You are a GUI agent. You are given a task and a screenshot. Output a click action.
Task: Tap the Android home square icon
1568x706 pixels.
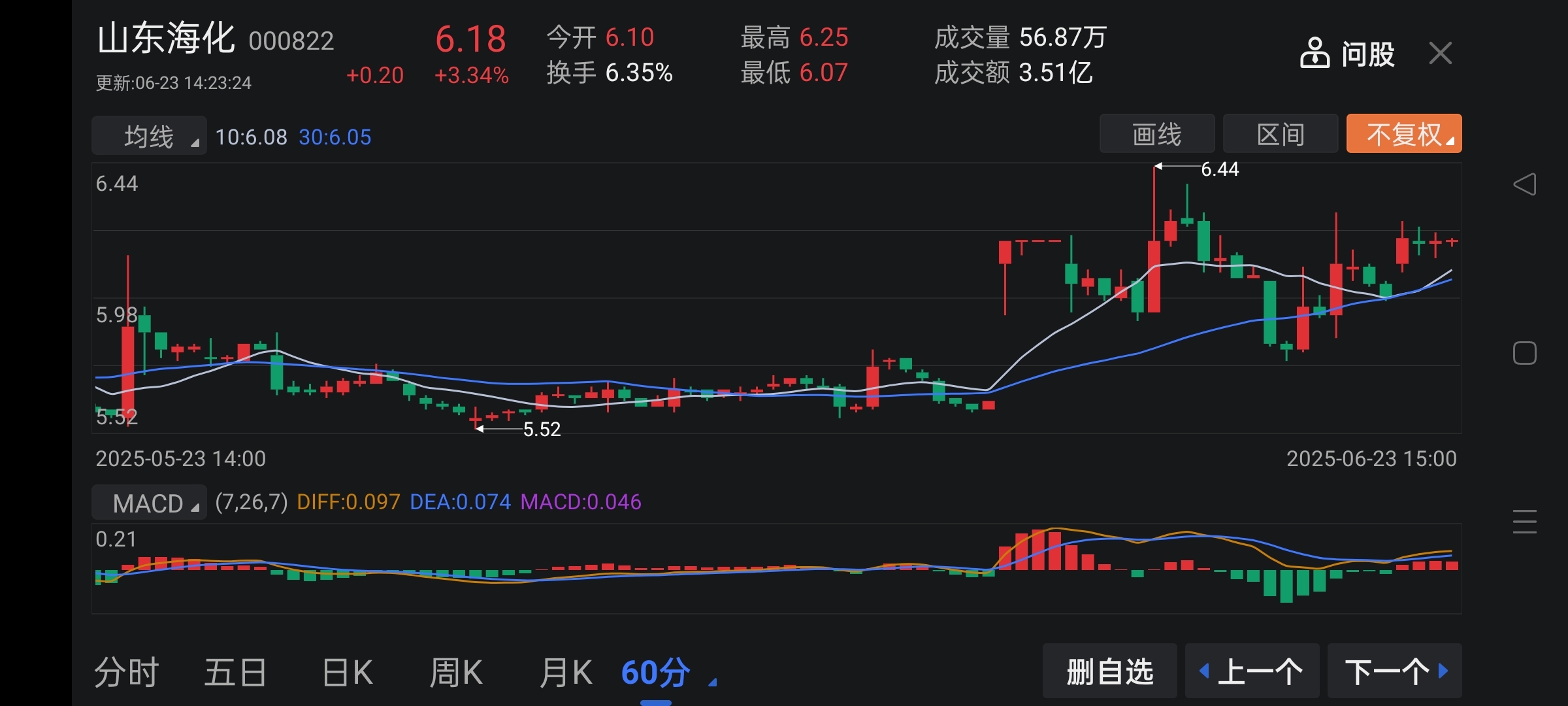[1524, 353]
